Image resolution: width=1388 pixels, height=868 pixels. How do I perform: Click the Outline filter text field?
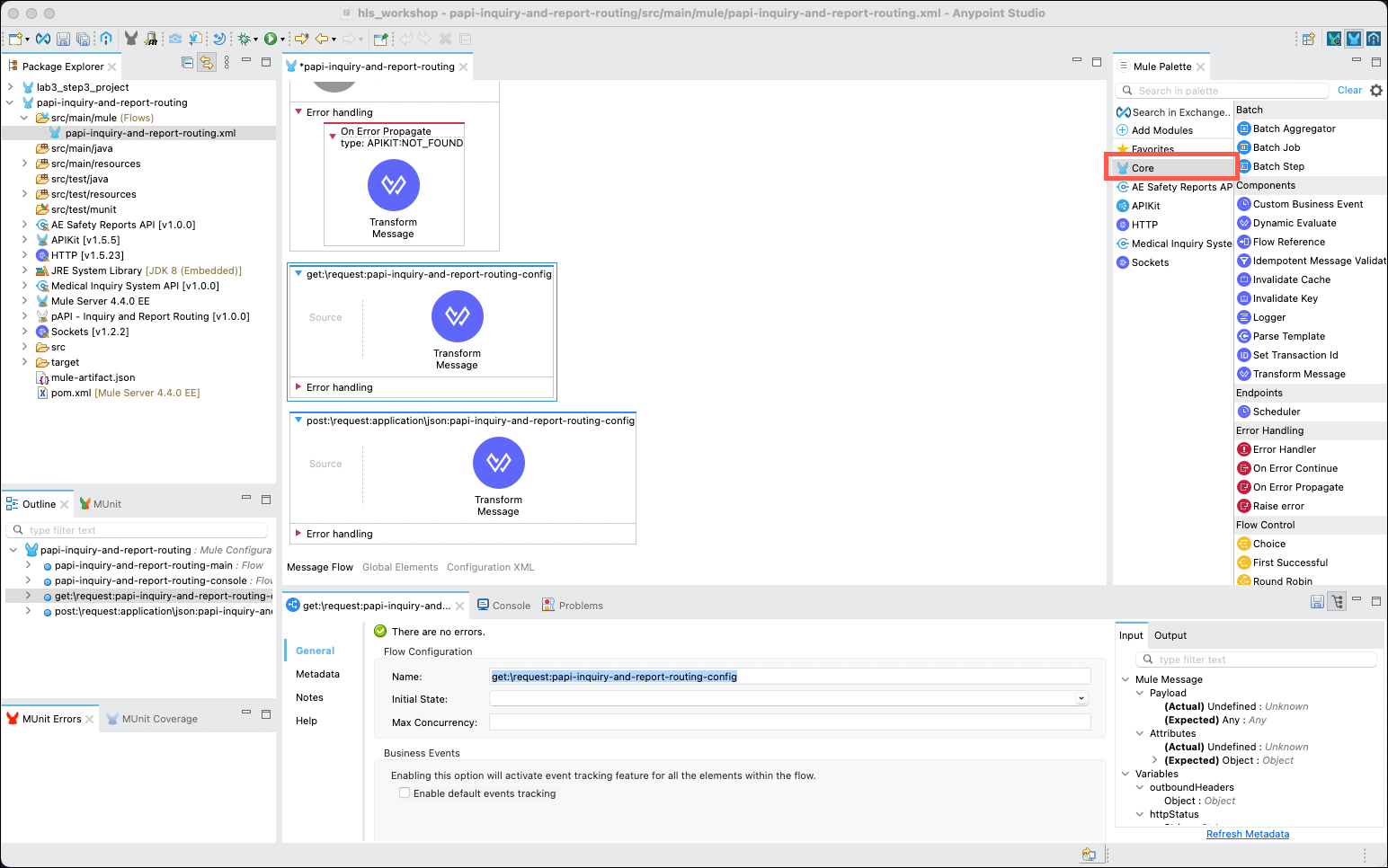tap(137, 530)
